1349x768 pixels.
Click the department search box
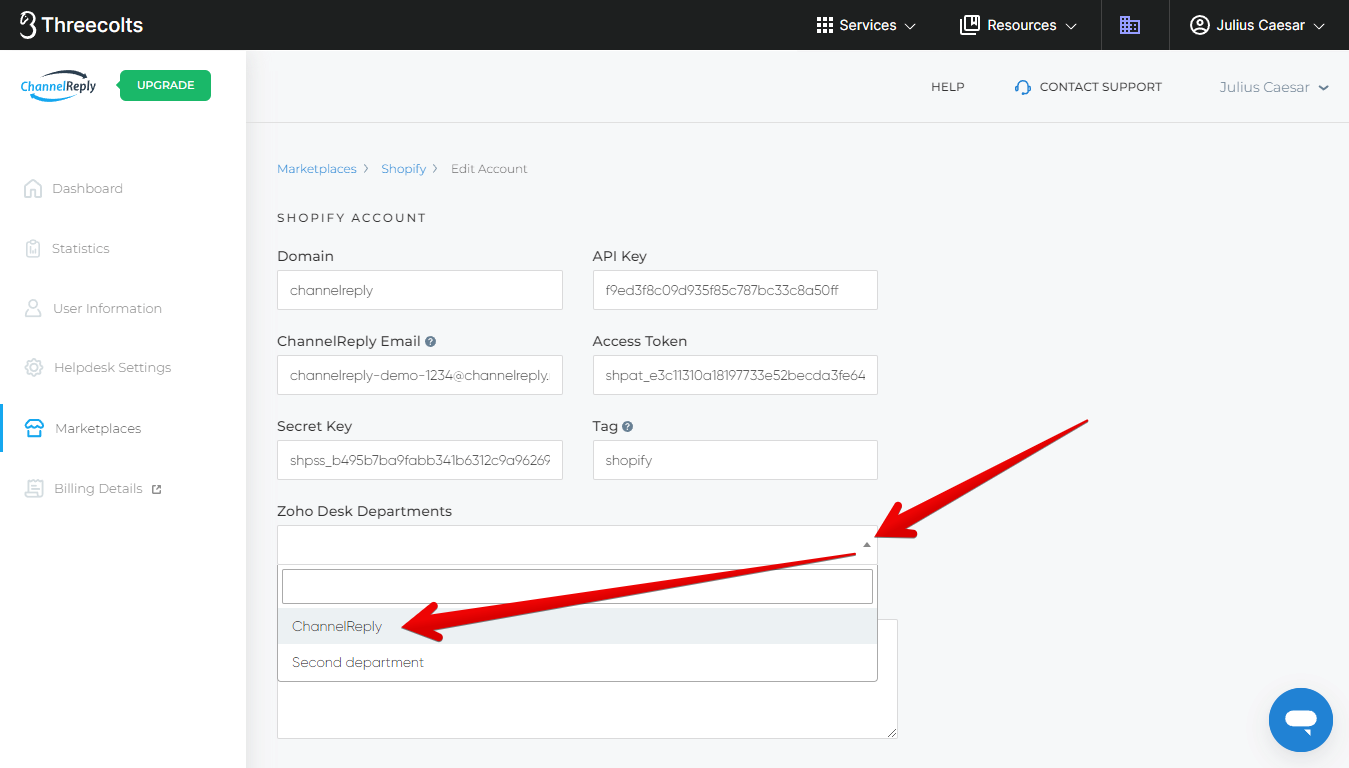coord(577,587)
